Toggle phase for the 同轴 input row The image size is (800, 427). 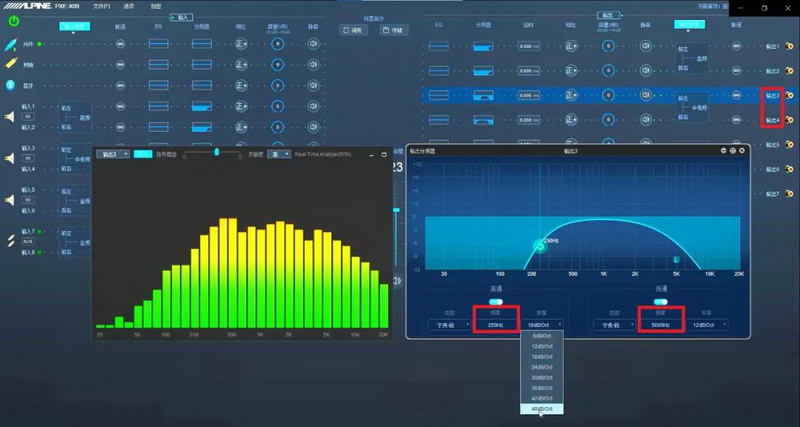(241, 65)
